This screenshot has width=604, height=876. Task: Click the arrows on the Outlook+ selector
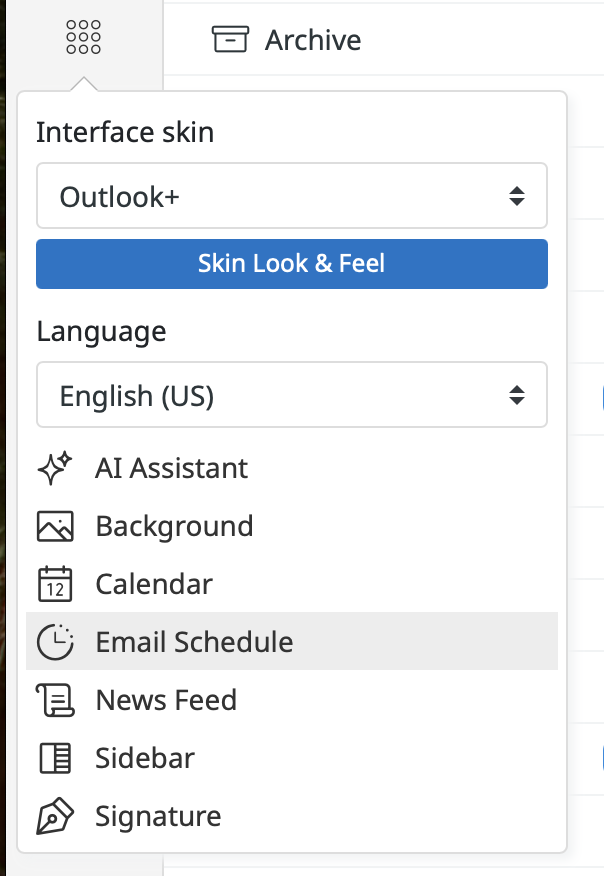pyautogui.click(x=516, y=196)
